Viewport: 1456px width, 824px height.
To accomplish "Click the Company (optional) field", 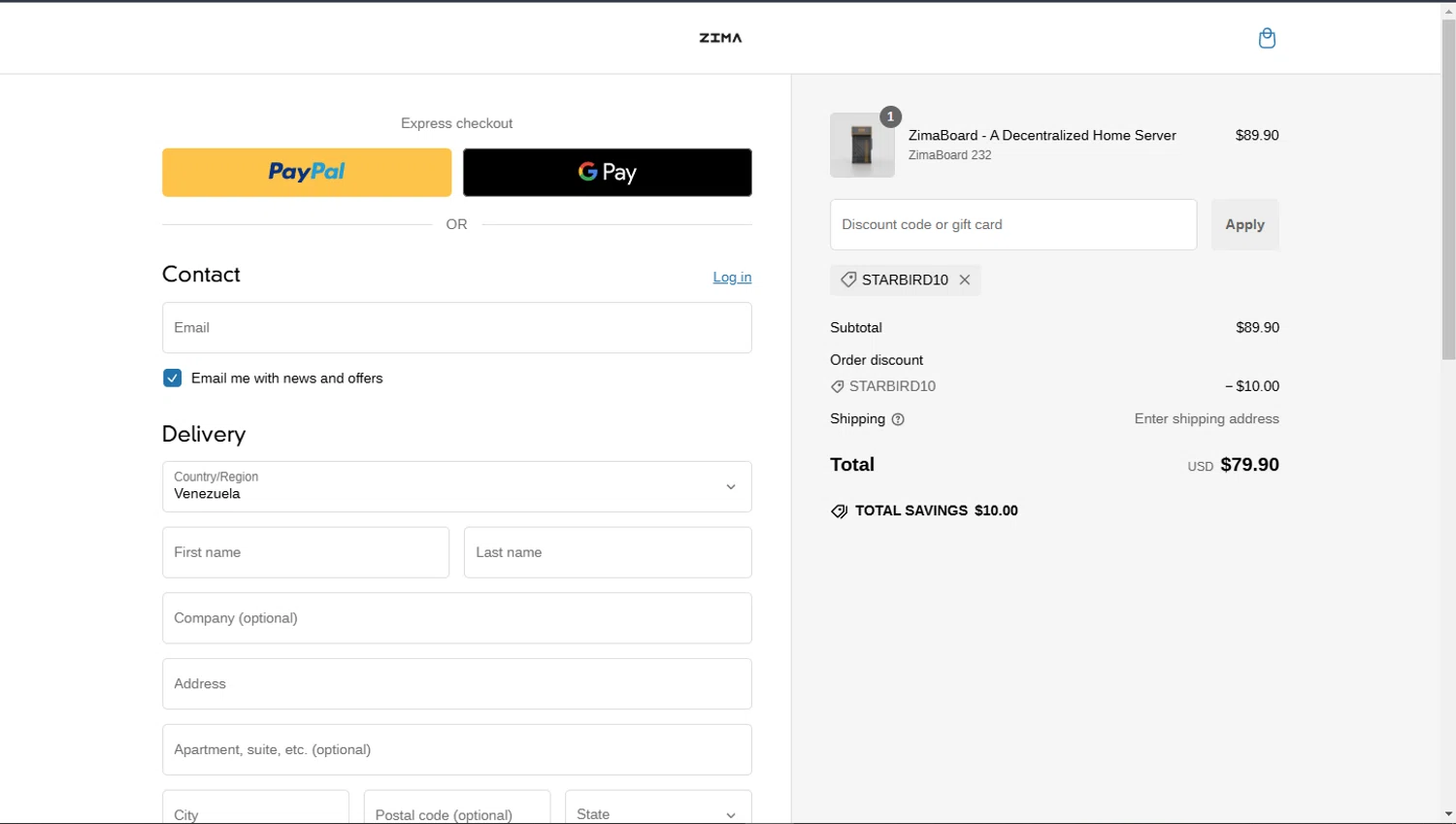I will 457,618.
